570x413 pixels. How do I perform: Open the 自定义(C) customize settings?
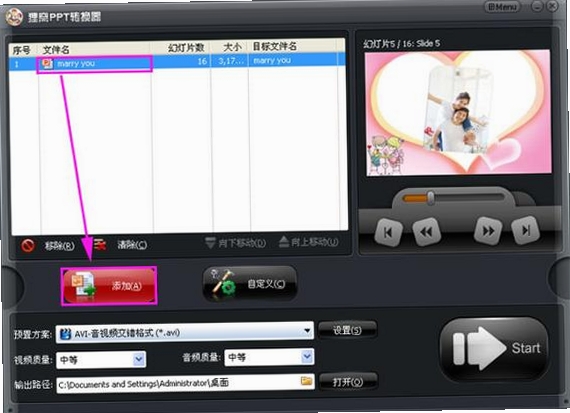250,284
